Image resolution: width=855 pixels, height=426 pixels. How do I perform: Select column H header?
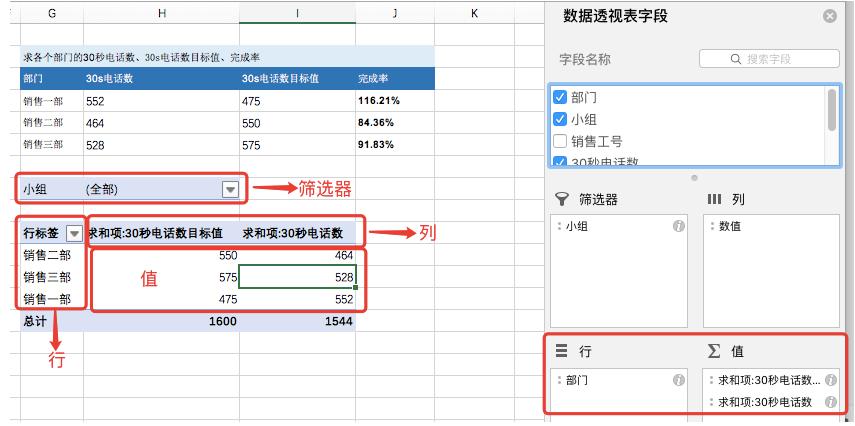tap(160, 12)
